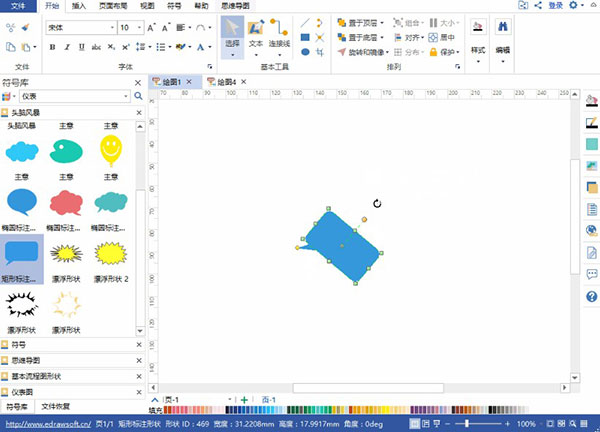Toggle bold text formatting
Screen dimensions: 600x432
coord(52,47)
